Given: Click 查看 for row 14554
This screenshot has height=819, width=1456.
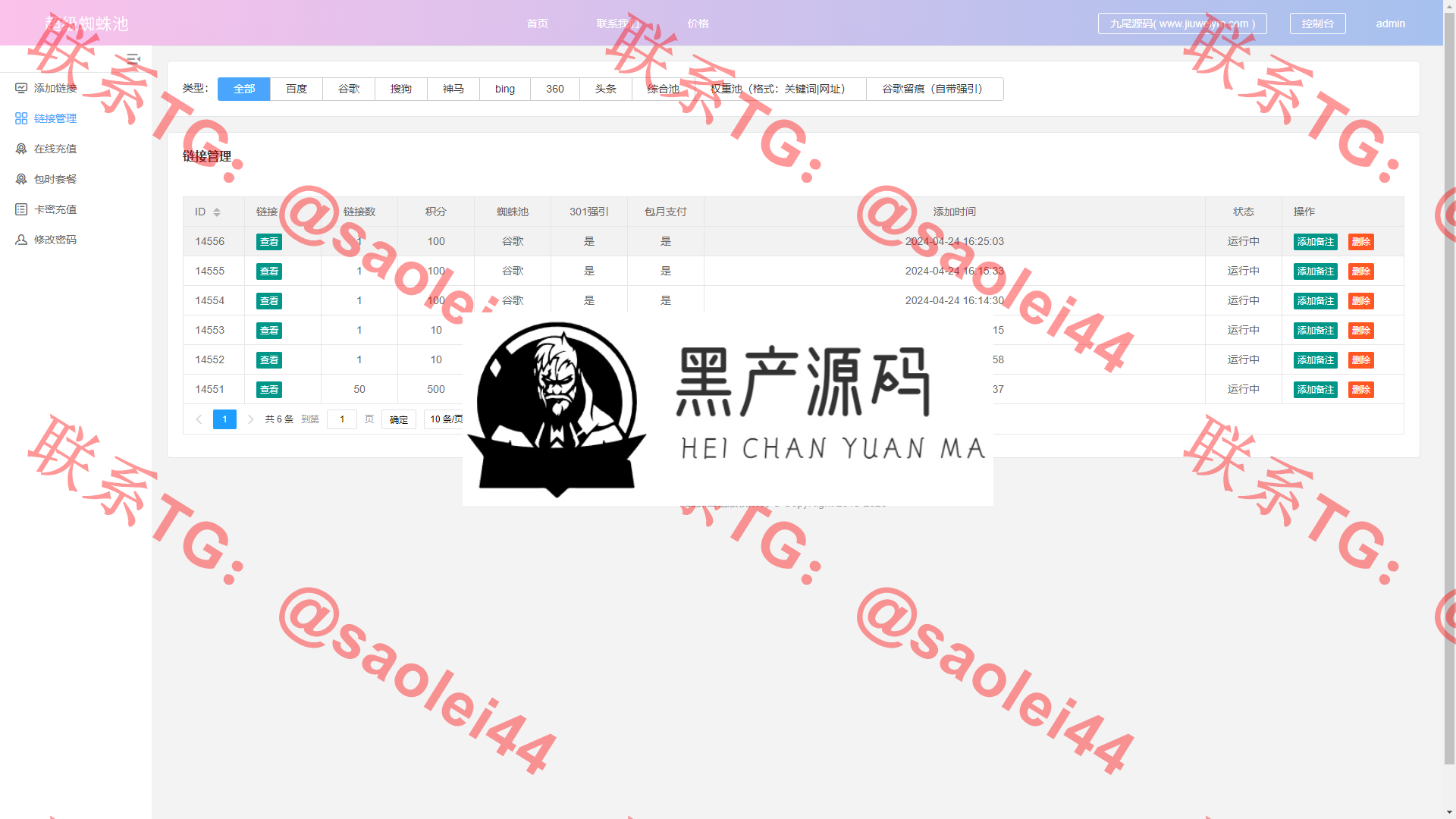Looking at the screenshot, I should (269, 301).
